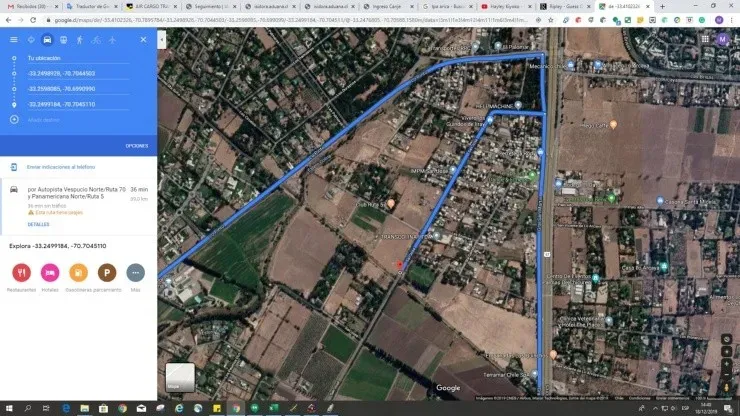Select flight travel mode icon
The width and height of the screenshot is (740, 416).
[112, 39]
